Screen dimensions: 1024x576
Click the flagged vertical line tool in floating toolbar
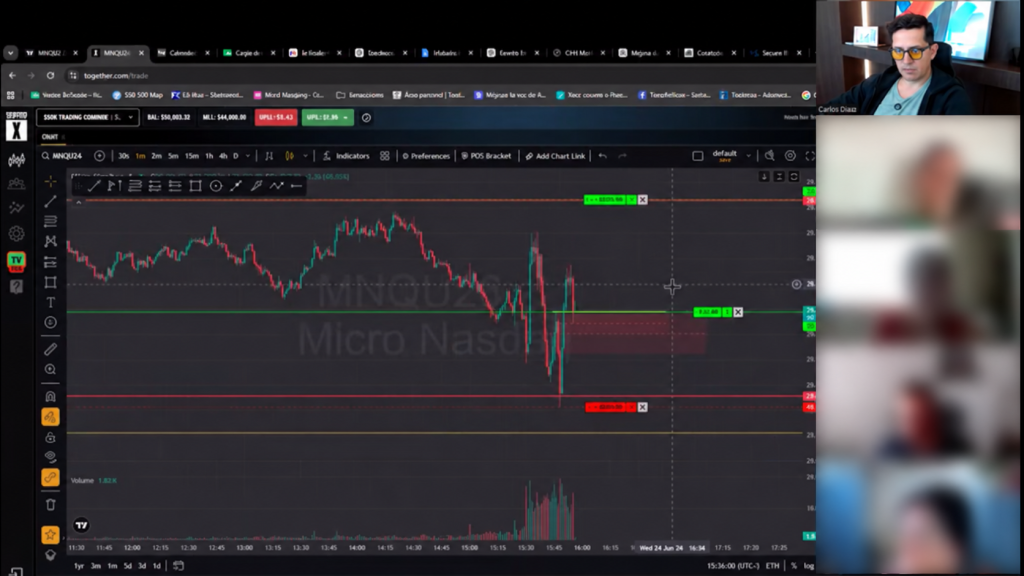tap(114, 186)
